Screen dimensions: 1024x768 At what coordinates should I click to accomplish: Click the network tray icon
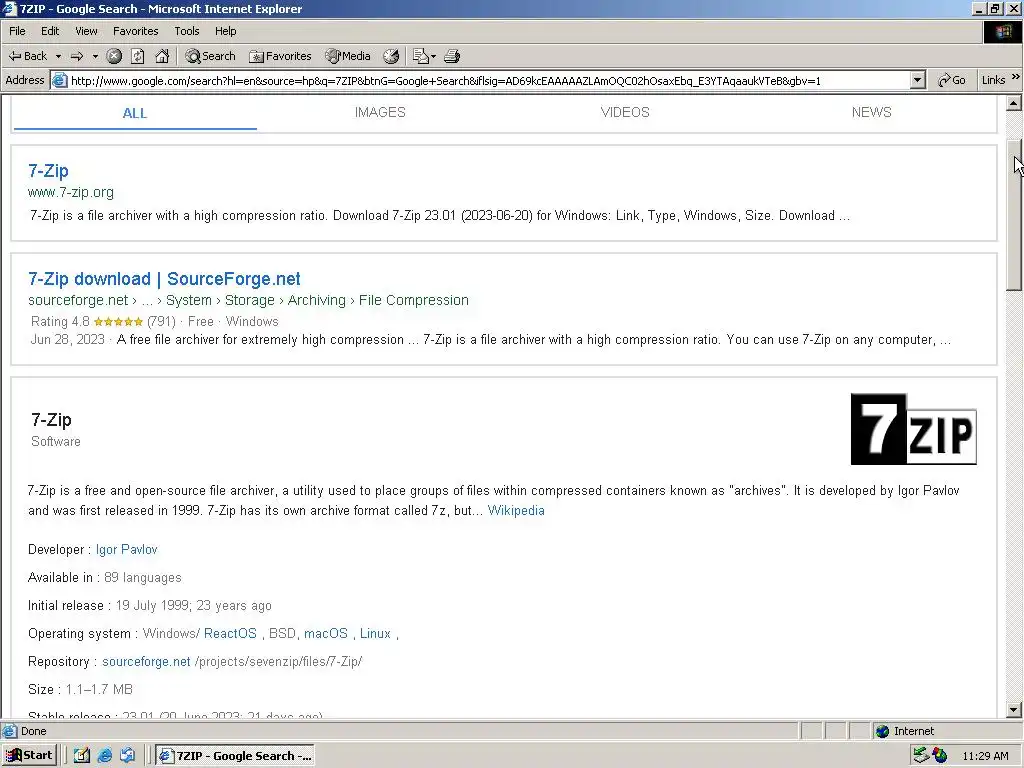pyautogui.click(x=921, y=756)
